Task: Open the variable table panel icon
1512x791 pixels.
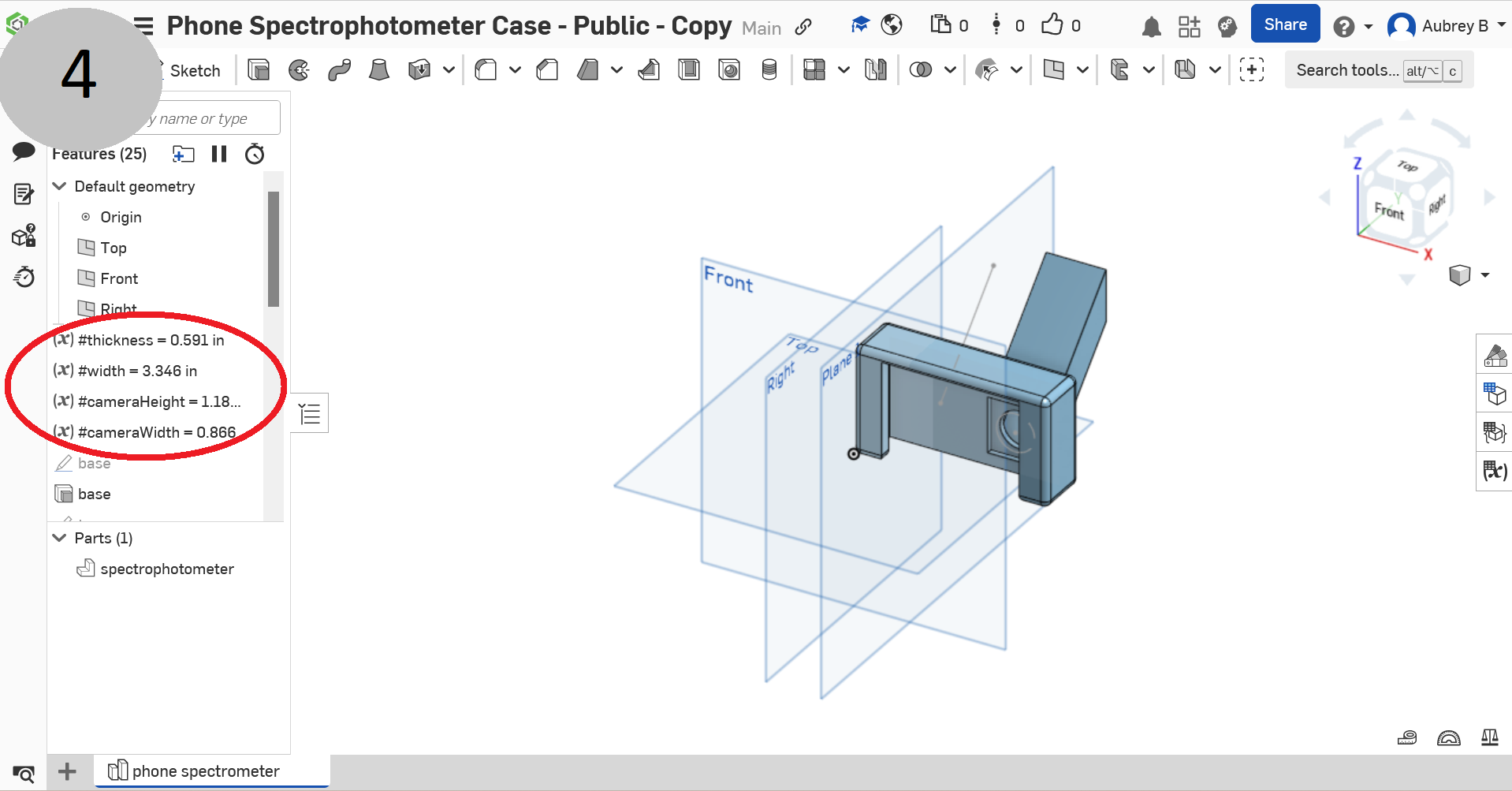Action: click(1495, 471)
